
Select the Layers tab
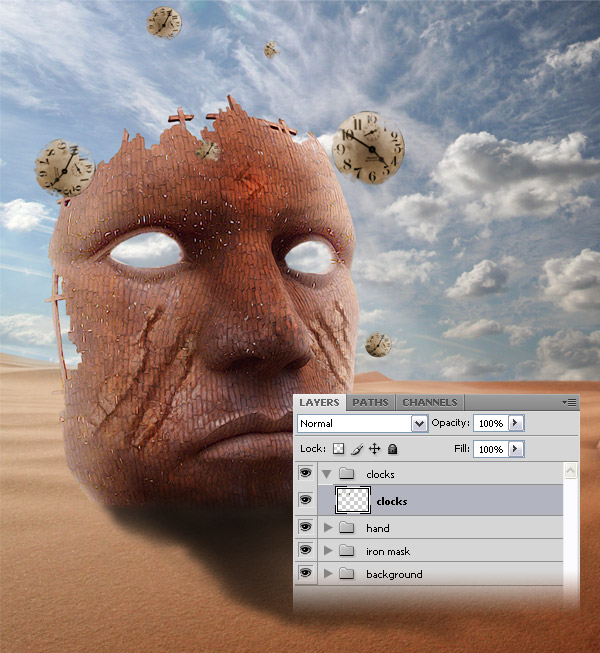point(319,402)
